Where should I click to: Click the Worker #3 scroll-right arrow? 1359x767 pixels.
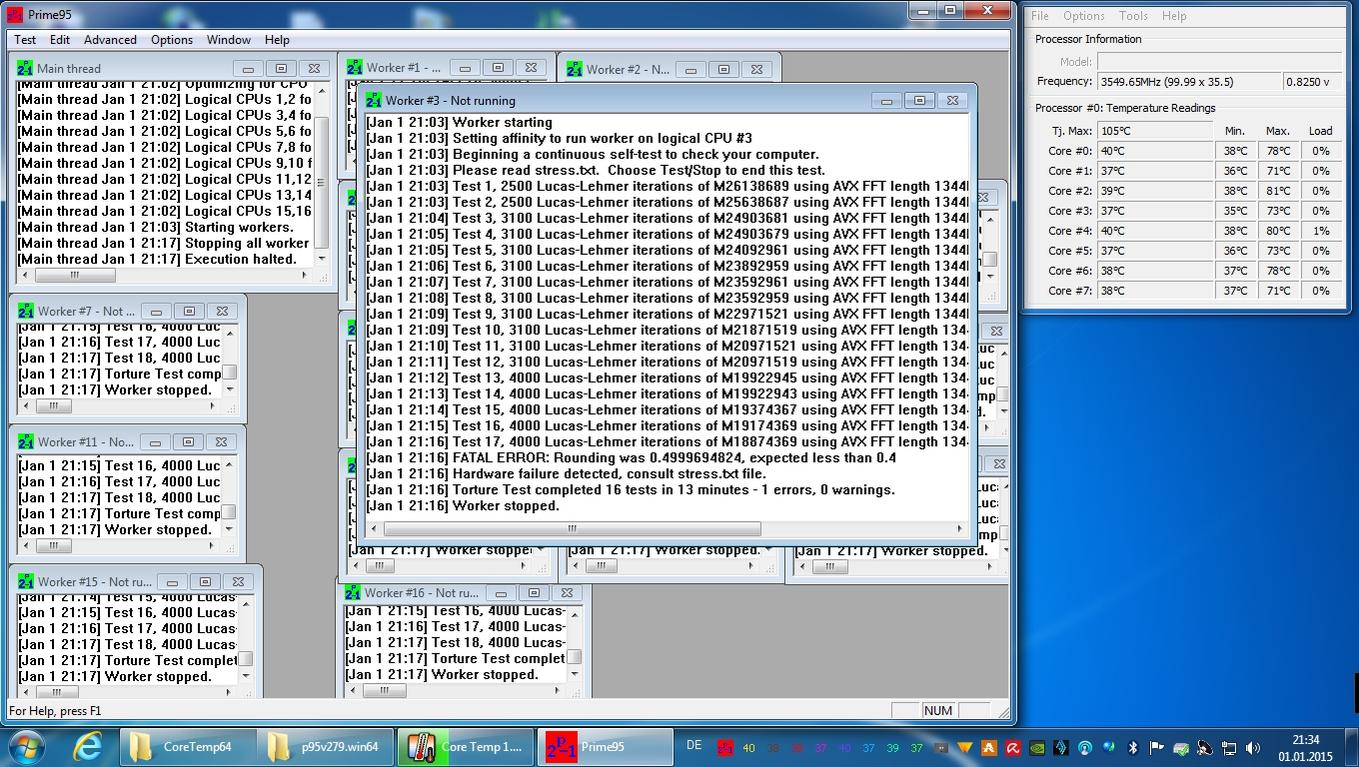(x=960, y=528)
